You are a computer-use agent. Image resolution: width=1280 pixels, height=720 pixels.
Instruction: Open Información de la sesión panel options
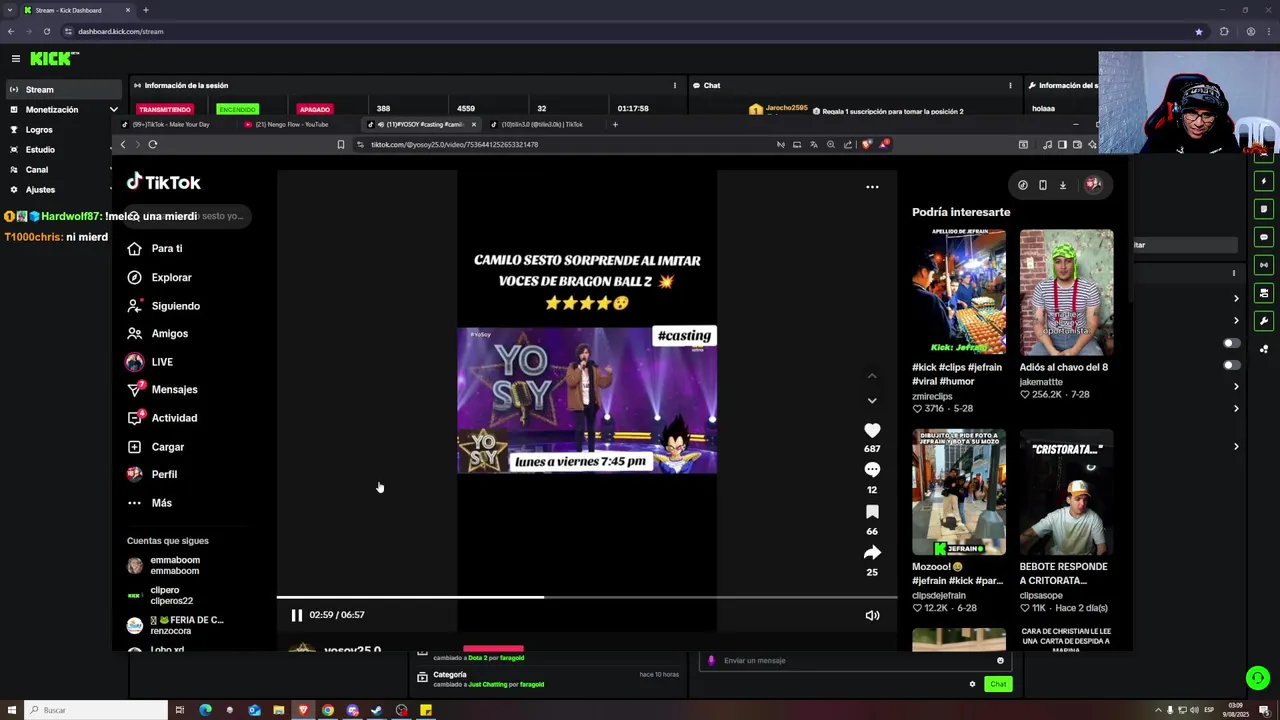pyautogui.click(x=674, y=85)
